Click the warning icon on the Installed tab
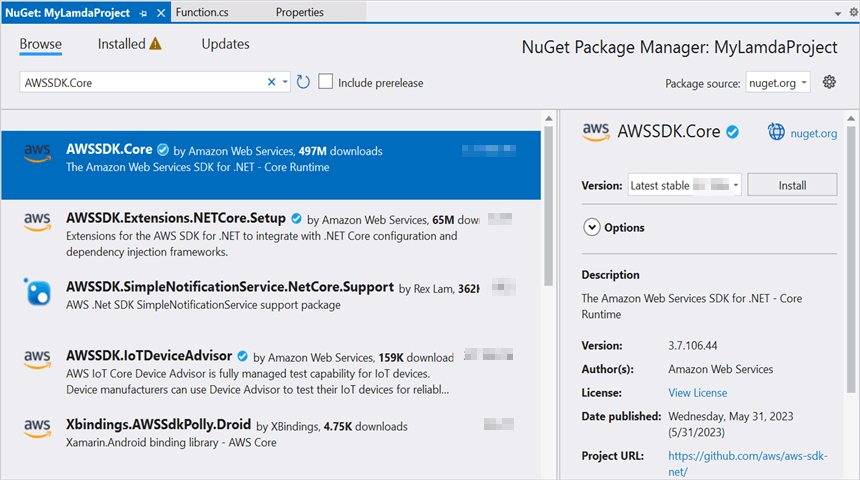Screen dimensions: 860x480 pyautogui.click(x=156, y=44)
